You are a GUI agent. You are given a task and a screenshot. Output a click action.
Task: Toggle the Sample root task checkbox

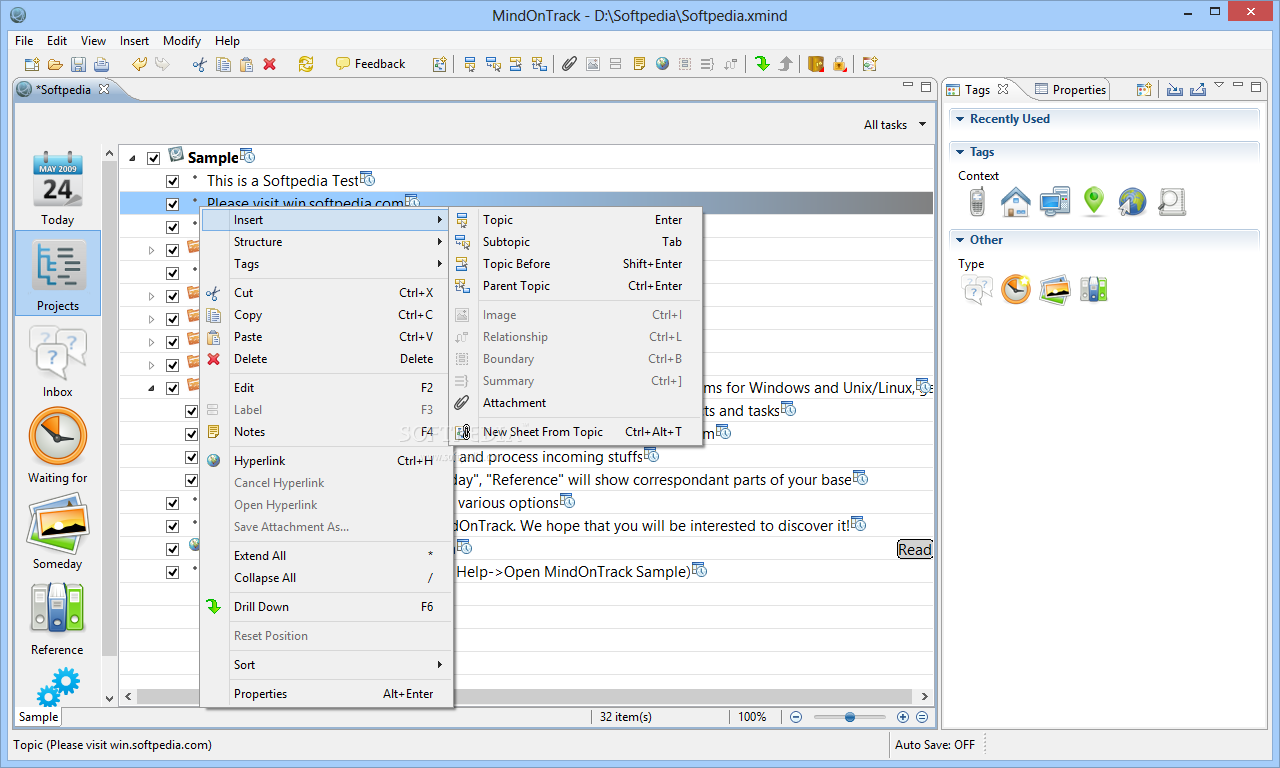[154, 158]
